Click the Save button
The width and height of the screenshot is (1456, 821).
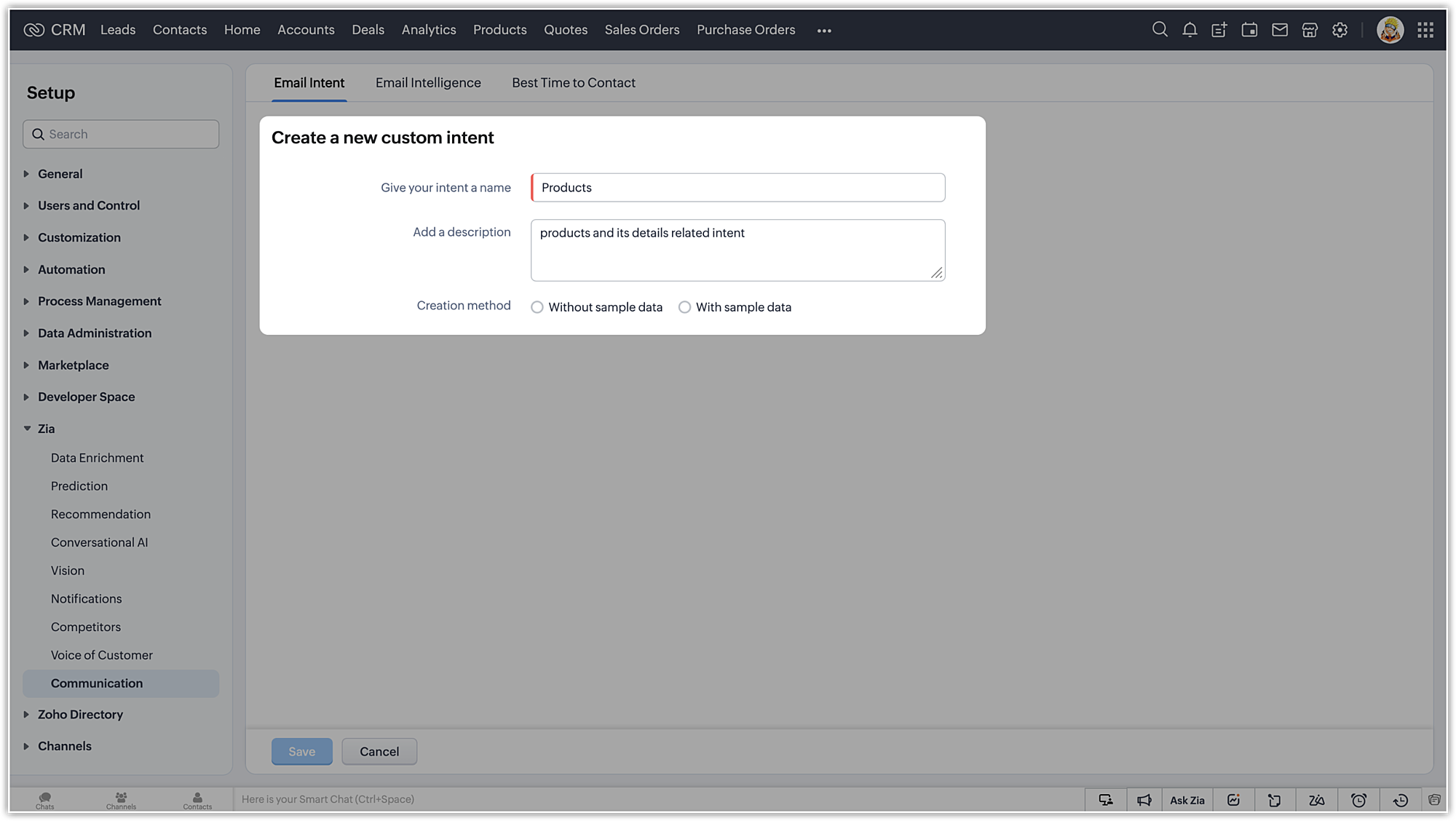click(x=301, y=752)
